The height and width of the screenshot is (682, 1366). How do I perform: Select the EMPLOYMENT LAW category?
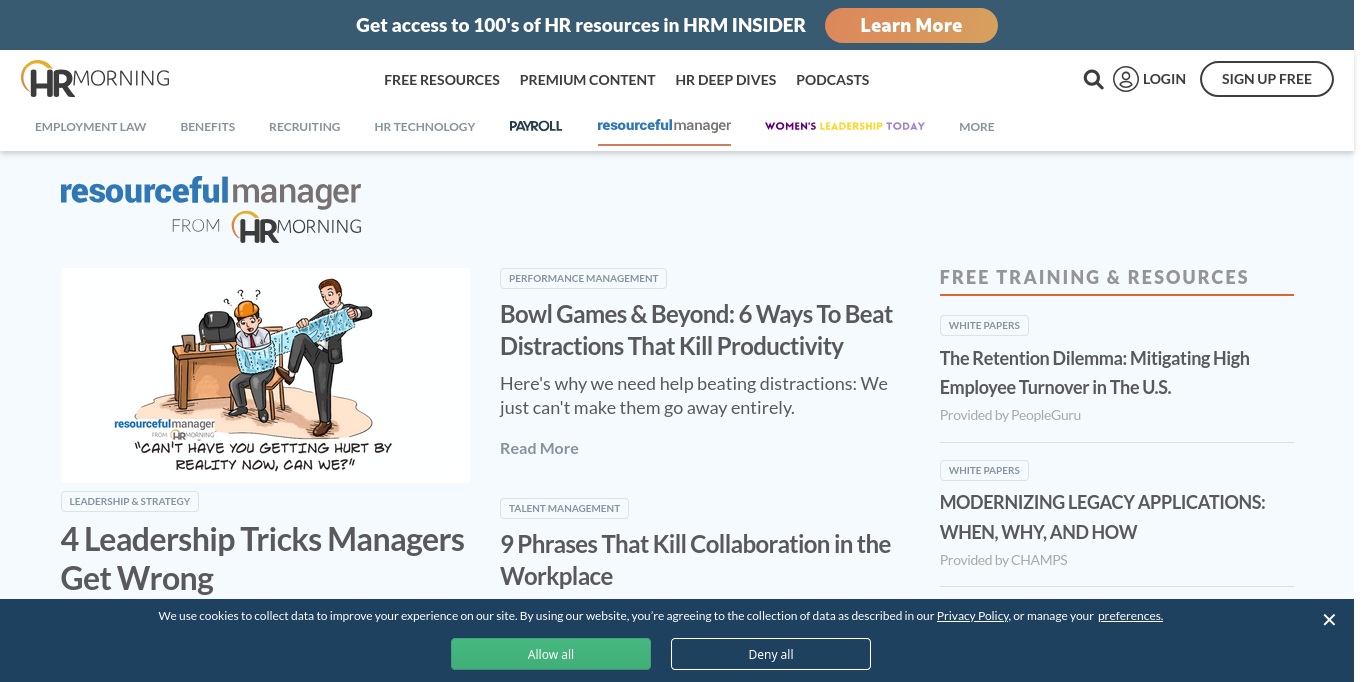click(91, 127)
